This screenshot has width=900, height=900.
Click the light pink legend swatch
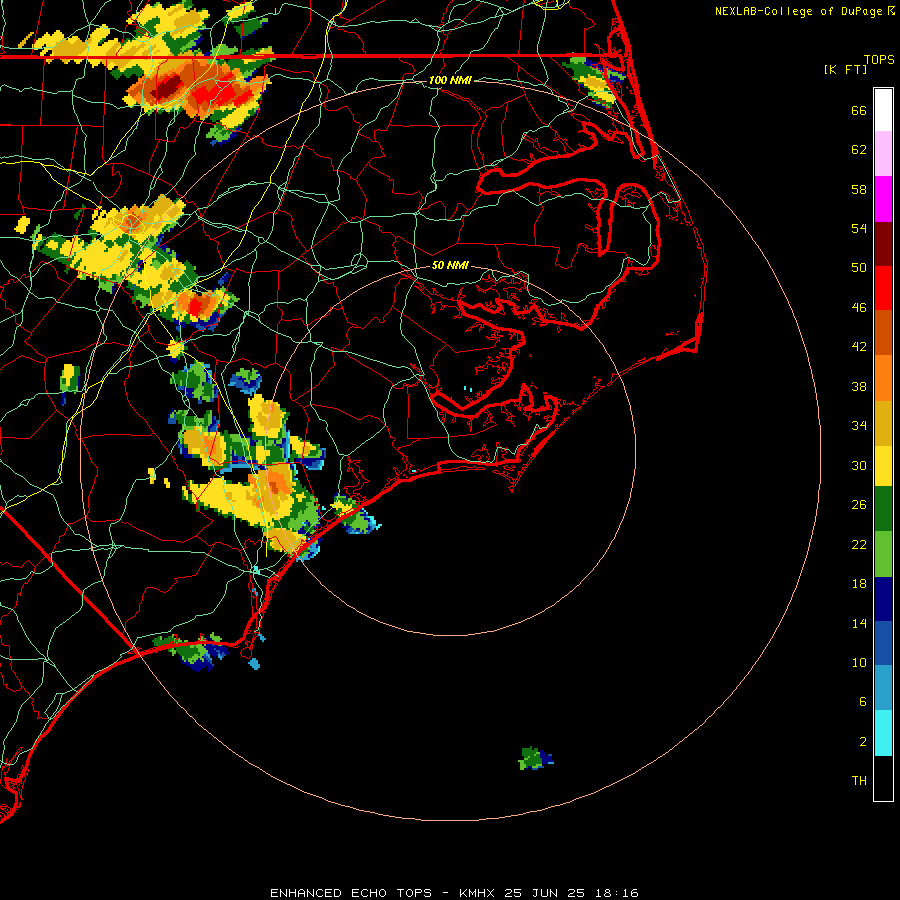tap(883, 154)
